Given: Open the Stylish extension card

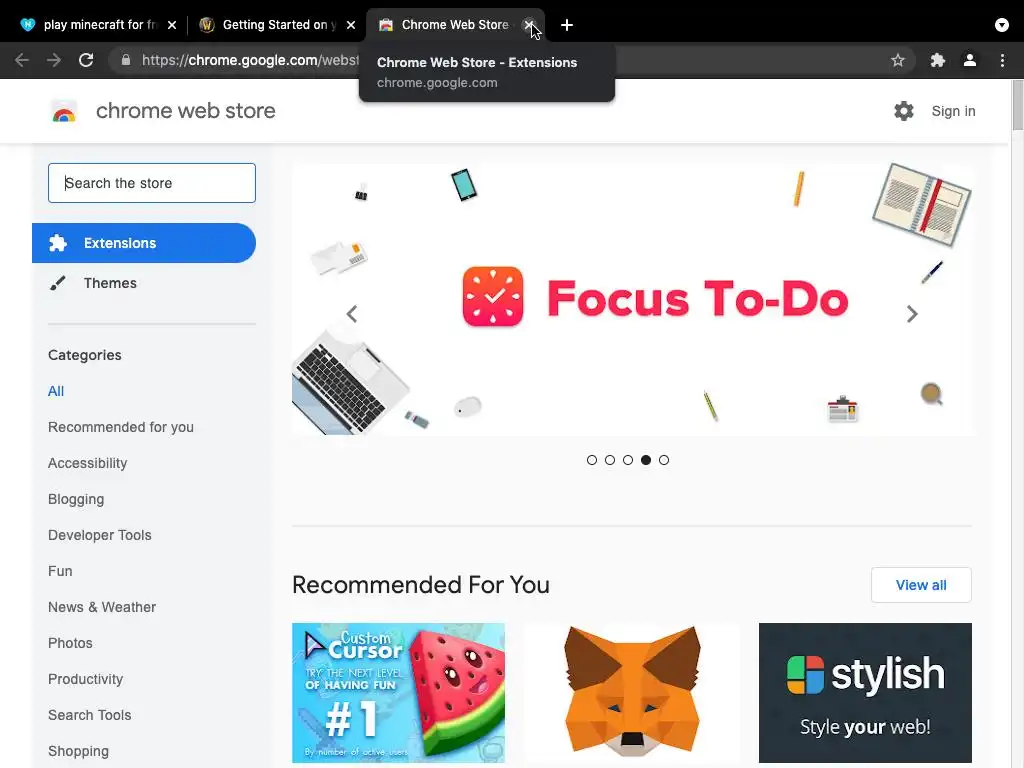Looking at the screenshot, I should click(x=865, y=693).
